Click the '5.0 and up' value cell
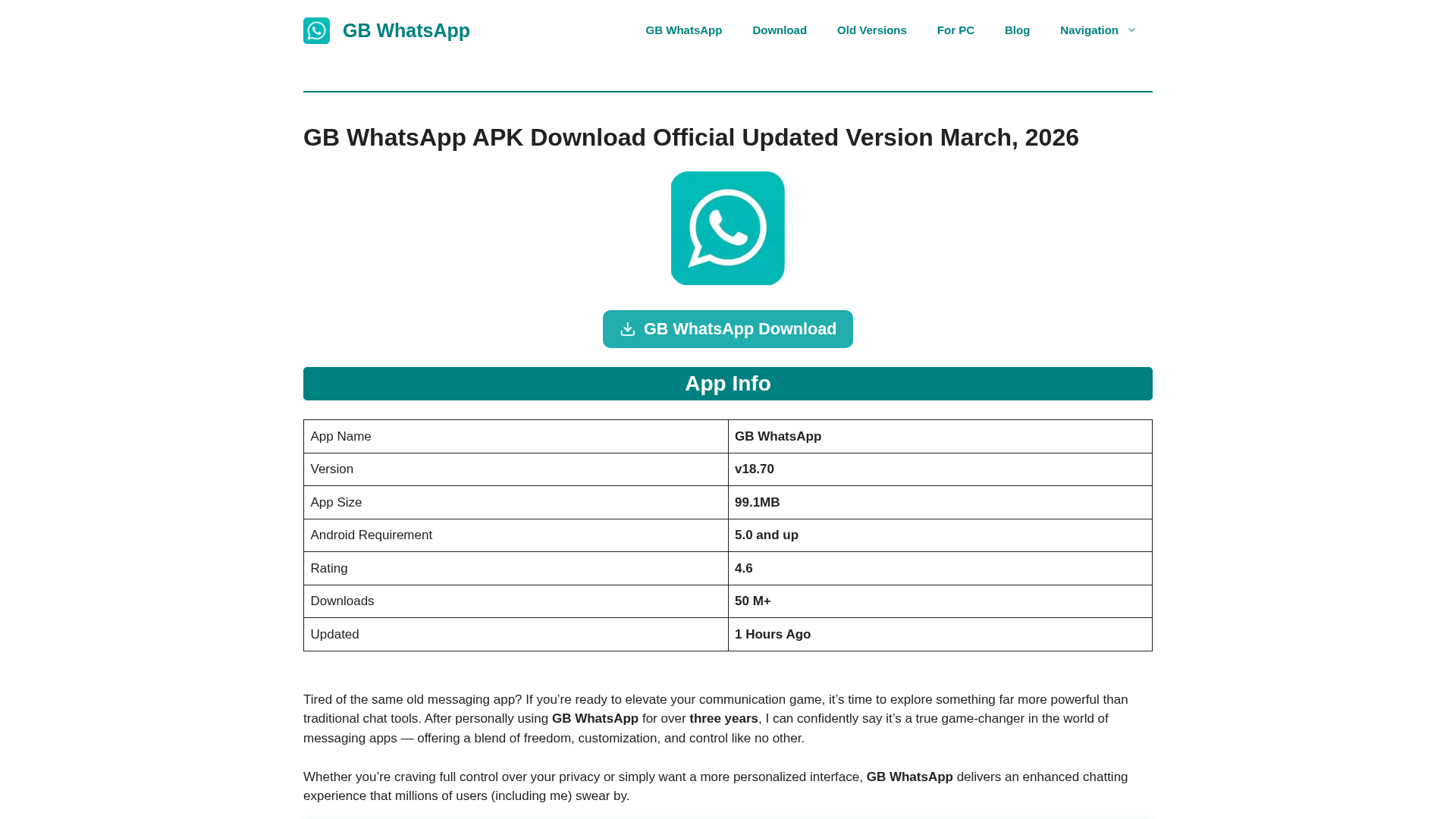Image resolution: width=1456 pixels, height=819 pixels. (940, 535)
